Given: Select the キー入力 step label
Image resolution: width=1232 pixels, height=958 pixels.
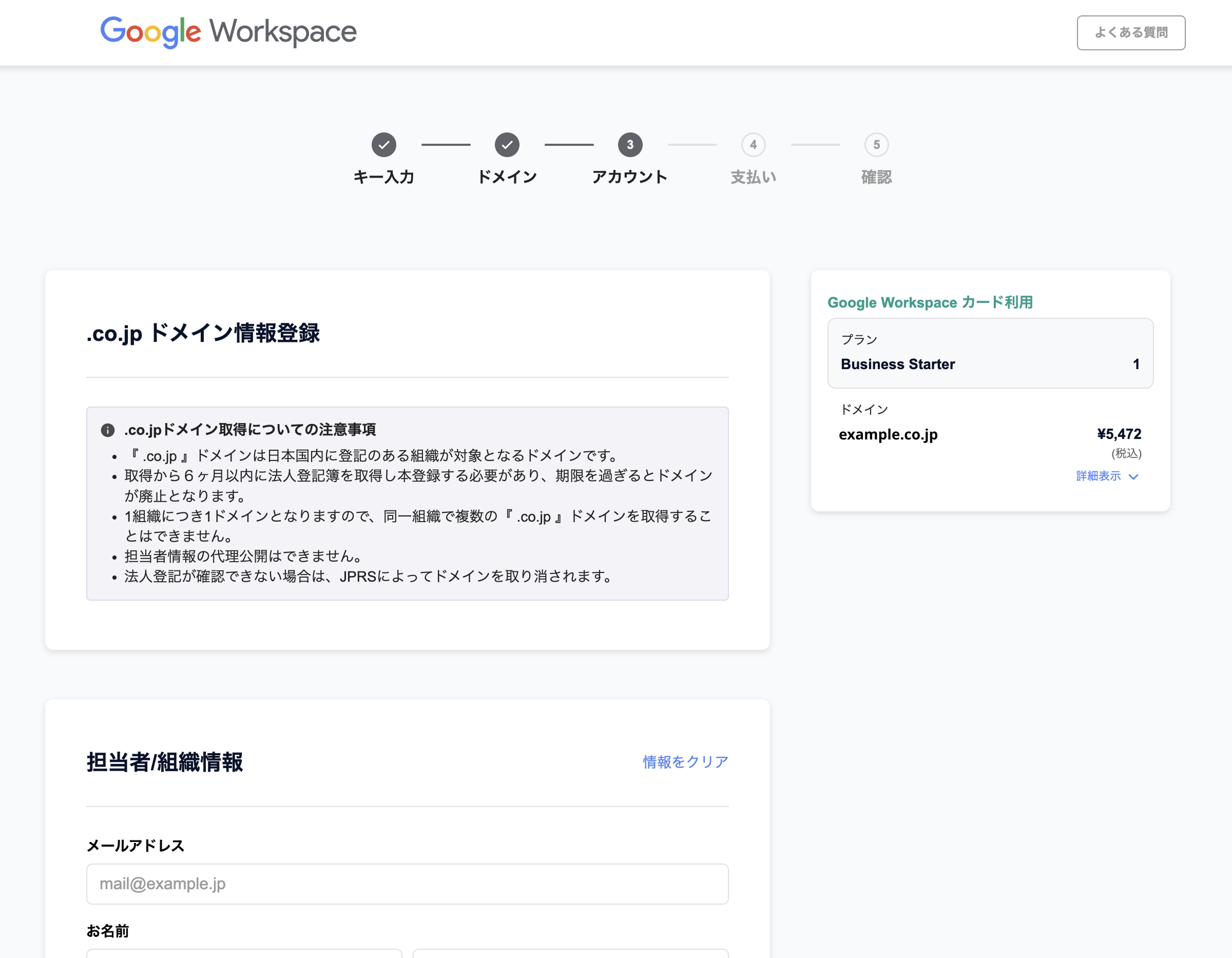Looking at the screenshot, I should 383,177.
